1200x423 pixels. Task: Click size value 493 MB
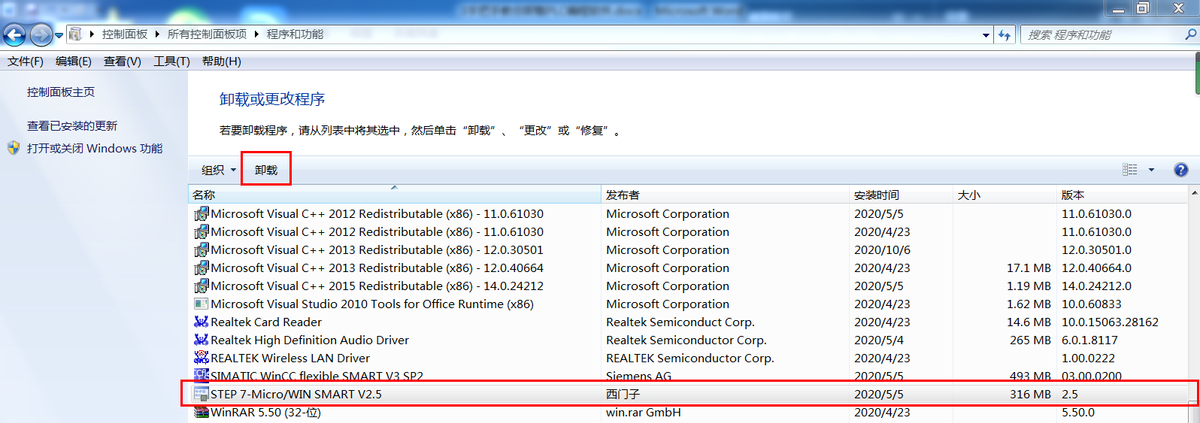pos(1030,376)
